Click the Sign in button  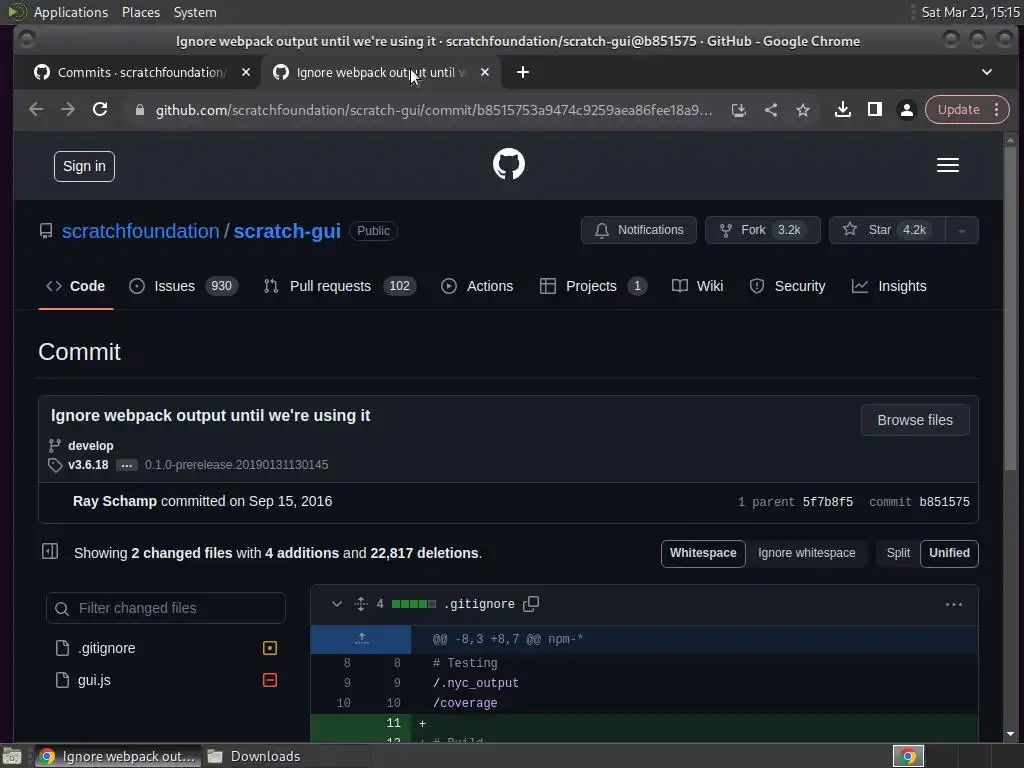pyautogui.click(x=84, y=167)
